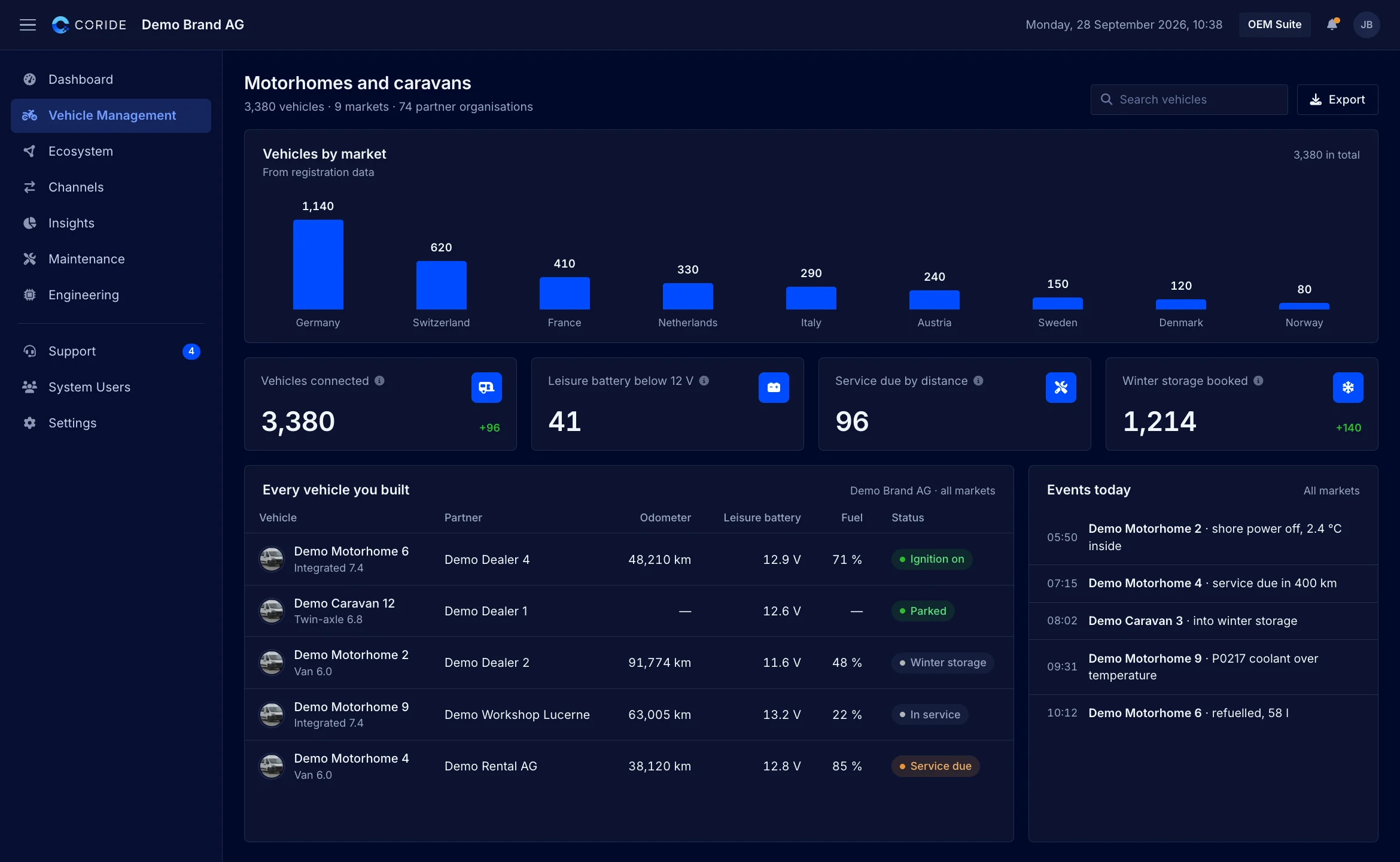Click the info icon beside Vehicles connected
This screenshot has width=1400, height=862.
pos(379,381)
